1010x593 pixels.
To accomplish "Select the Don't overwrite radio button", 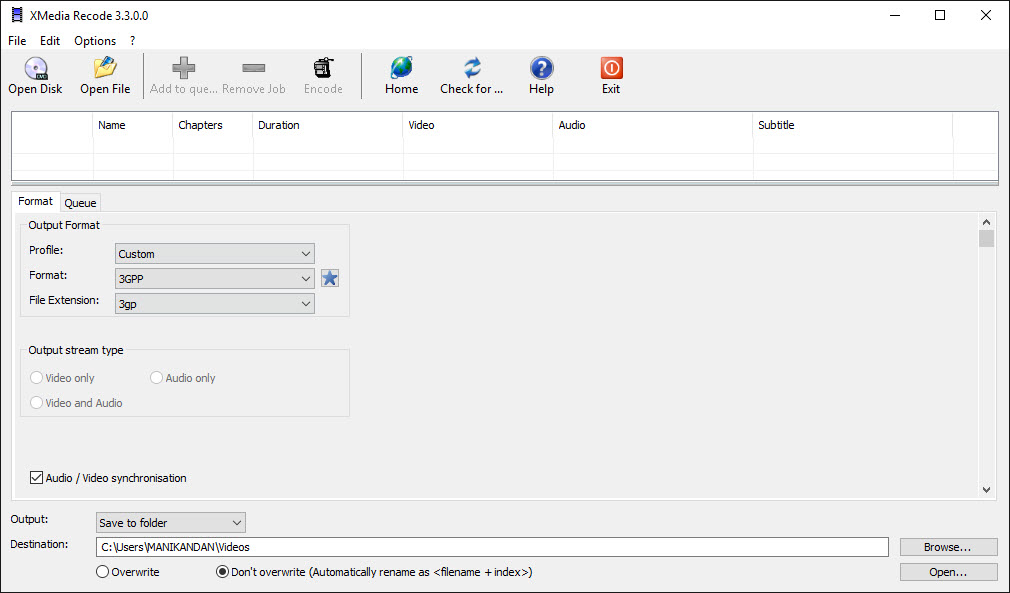I will pos(222,572).
